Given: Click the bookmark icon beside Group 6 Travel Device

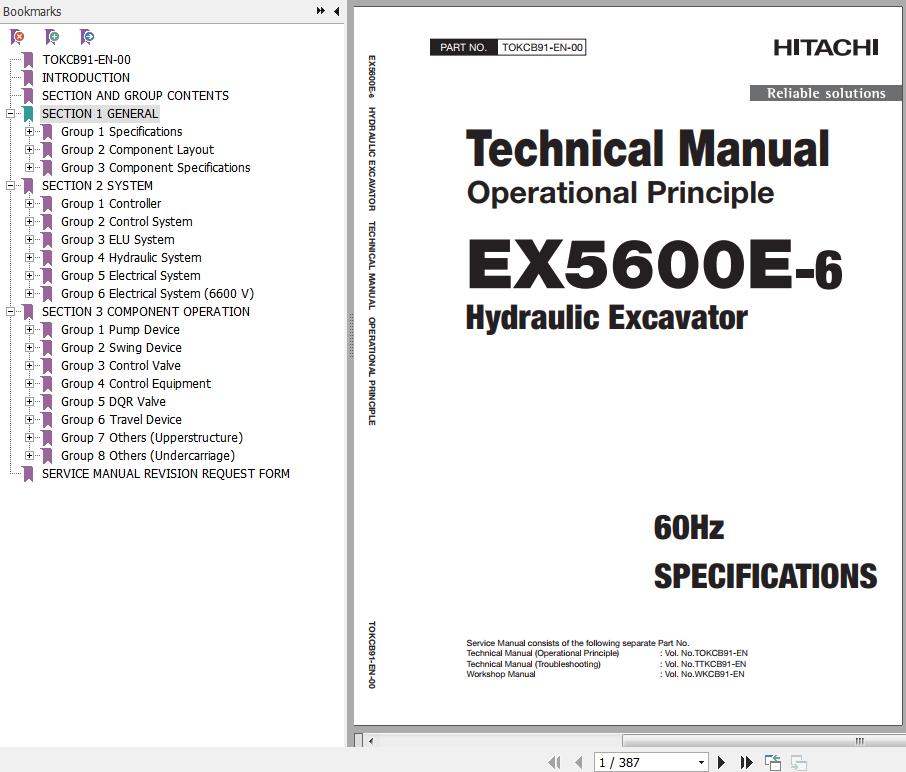Looking at the screenshot, I should [47, 420].
